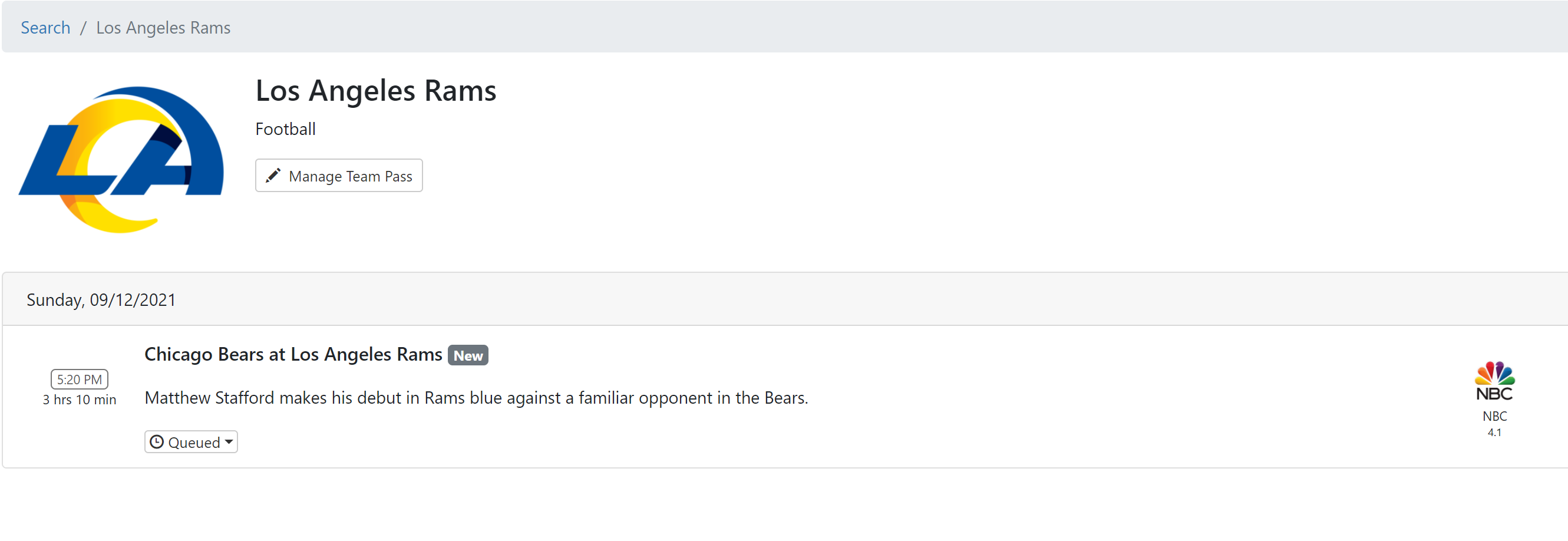Click the Los Angeles Rams page heading

375,91
